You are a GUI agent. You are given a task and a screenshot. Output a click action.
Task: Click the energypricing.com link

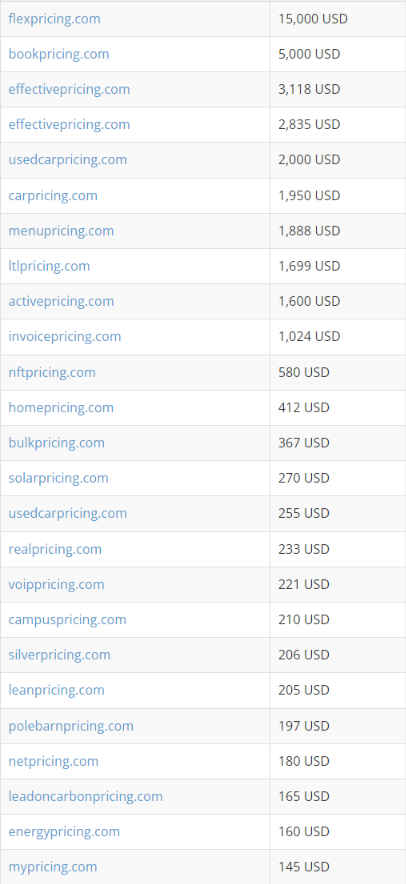(x=64, y=832)
